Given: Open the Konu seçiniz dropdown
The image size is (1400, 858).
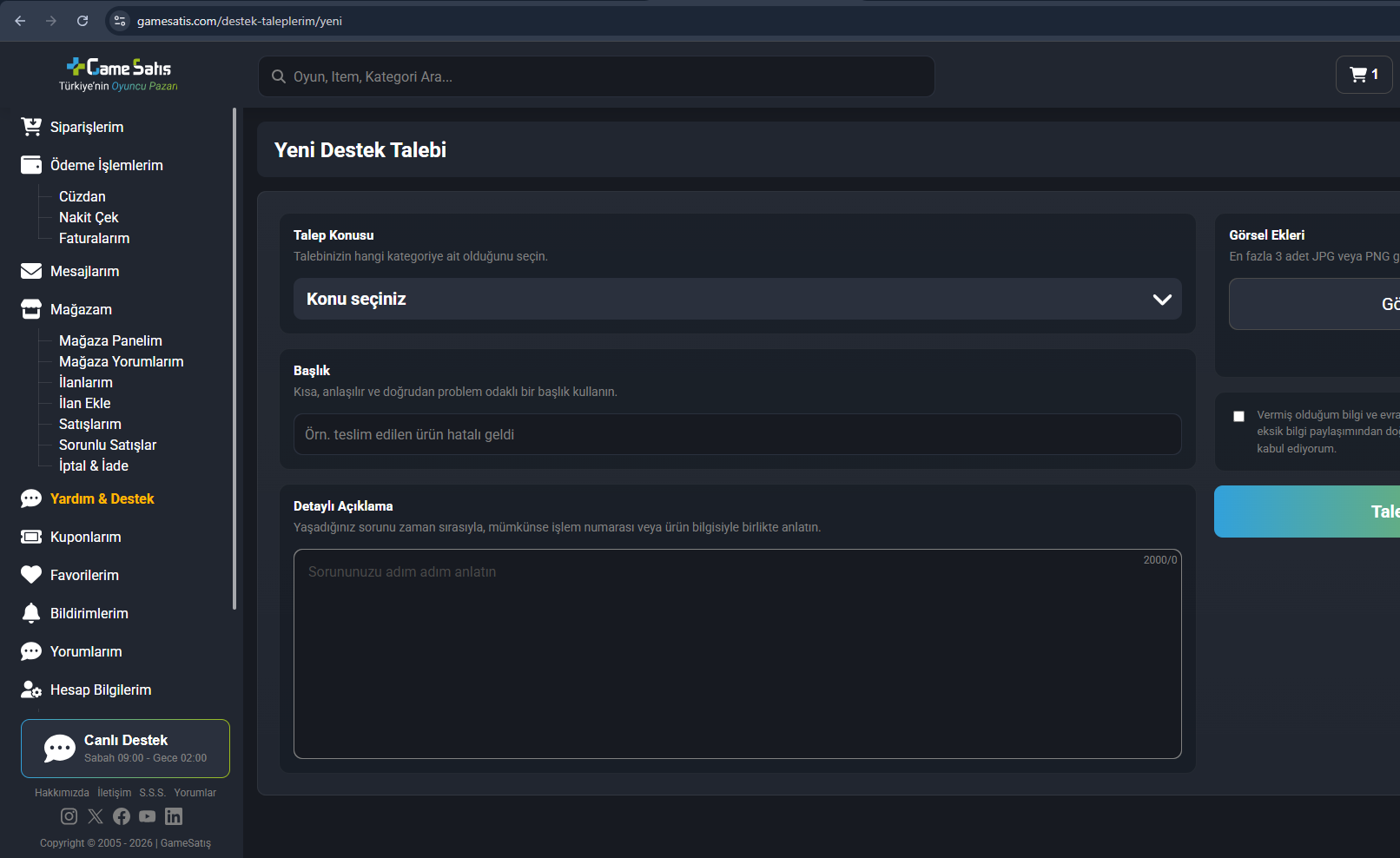Looking at the screenshot, I should coord(737,299).
